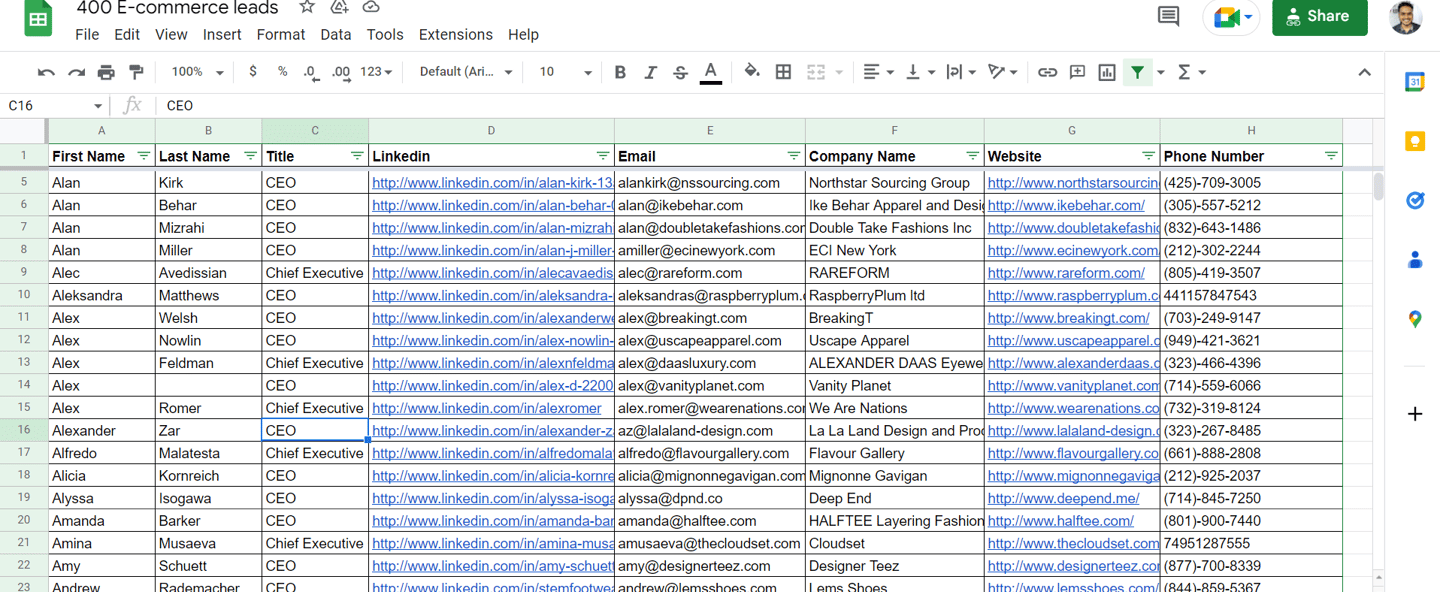Screen dimensions: 1440x592
Task: Open the Google account avatar
Action: click(1405, 16)
